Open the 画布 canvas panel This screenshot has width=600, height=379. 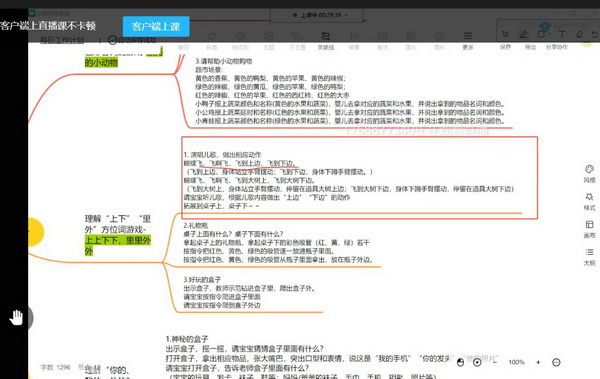click(x=589, y=229)
